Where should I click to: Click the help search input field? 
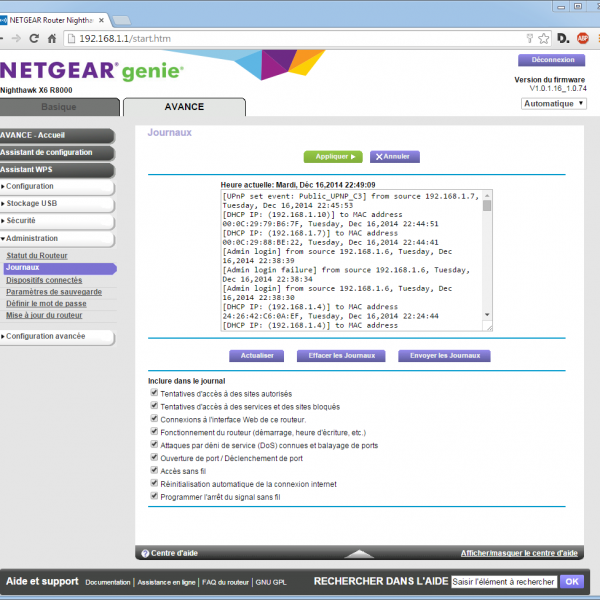tap(503, 581)
